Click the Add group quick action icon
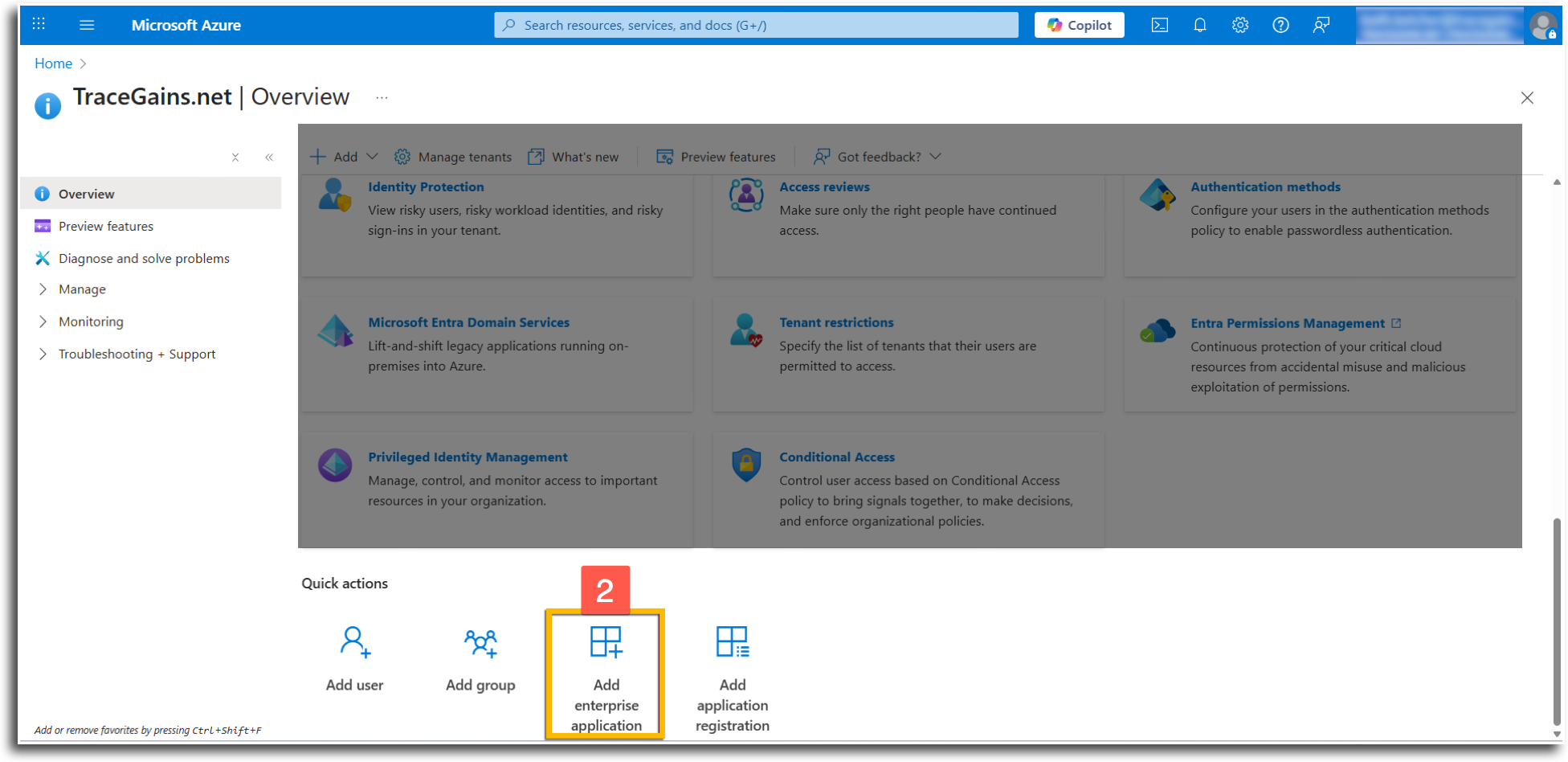This screenshot has width=1568, height=762. click(480, 643)
